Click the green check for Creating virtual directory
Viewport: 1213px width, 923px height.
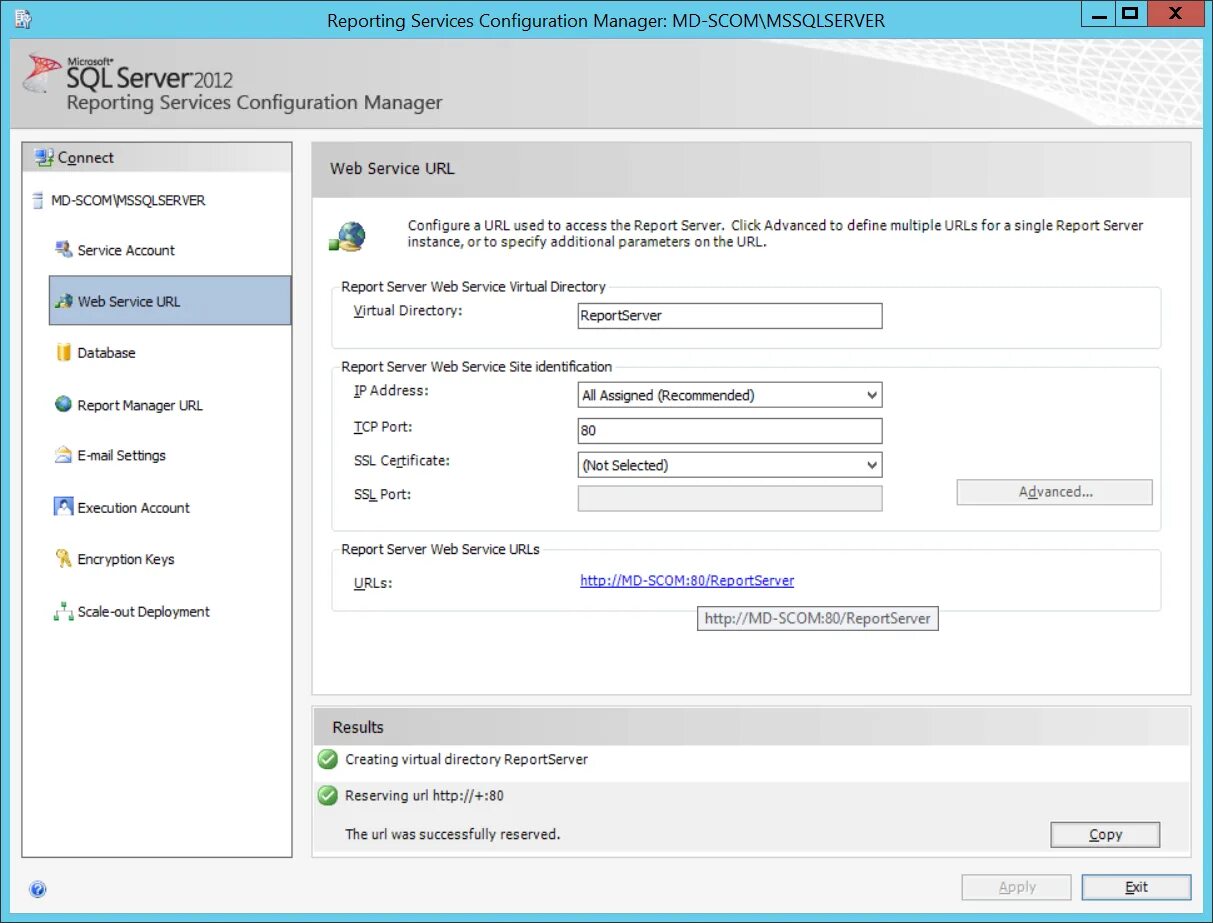pyautogui.click(x=327, y=760)
